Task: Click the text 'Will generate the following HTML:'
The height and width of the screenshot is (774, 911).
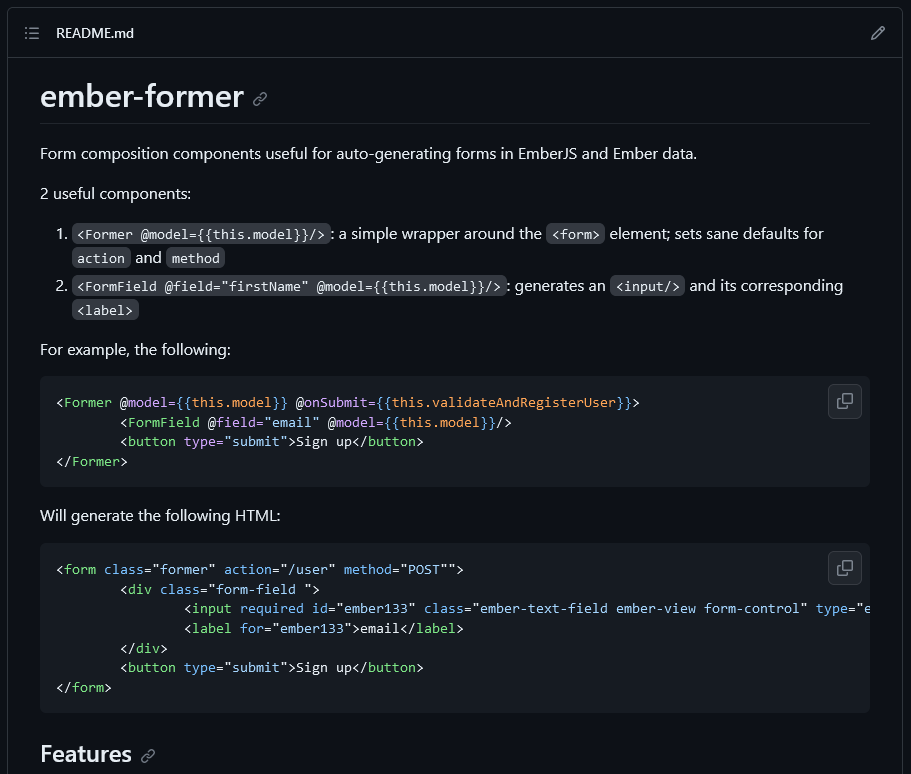Action: click(x=160, y=516)
